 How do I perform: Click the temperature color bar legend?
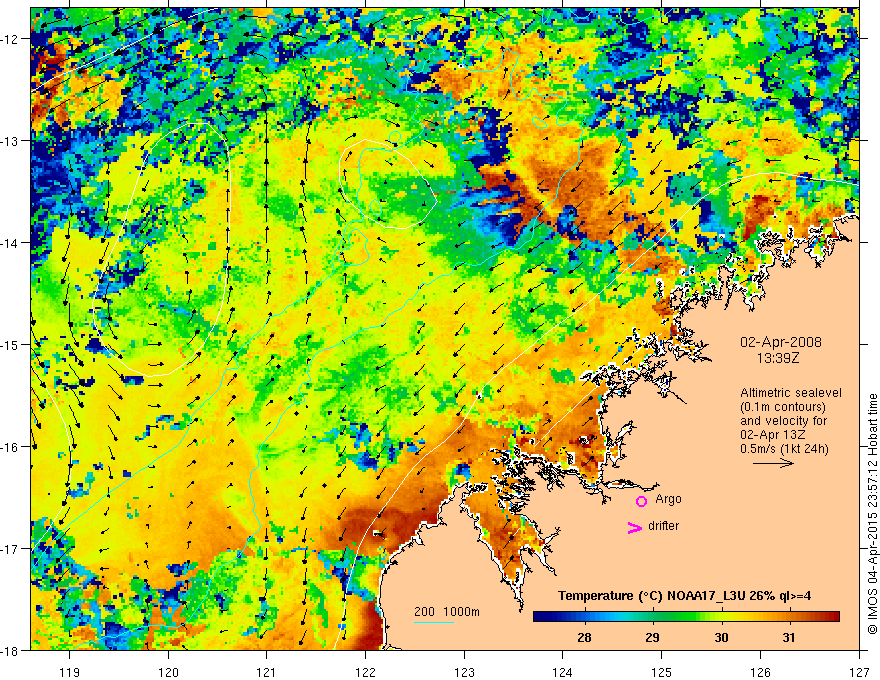point(686,616)
